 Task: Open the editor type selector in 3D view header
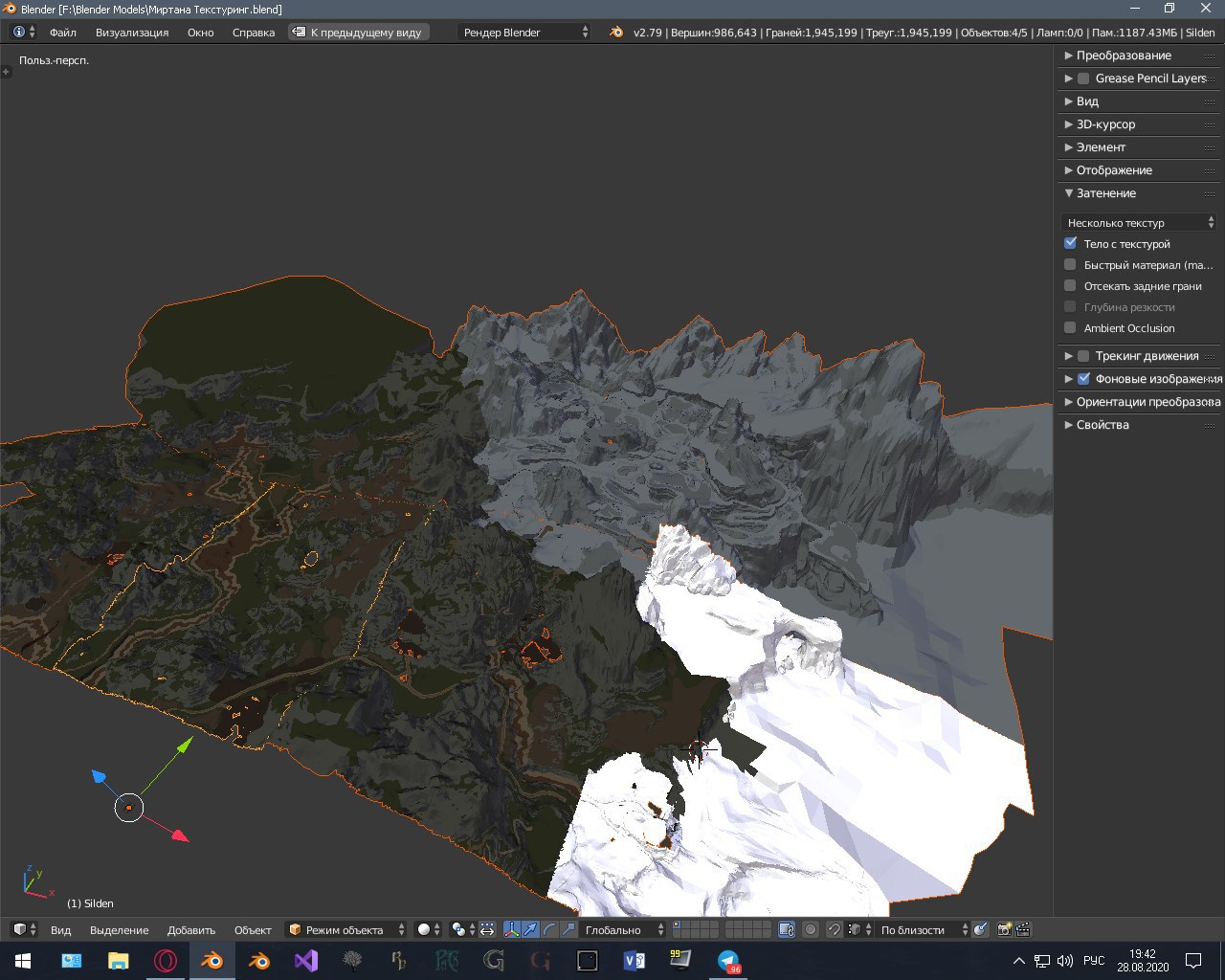(24, 929)
